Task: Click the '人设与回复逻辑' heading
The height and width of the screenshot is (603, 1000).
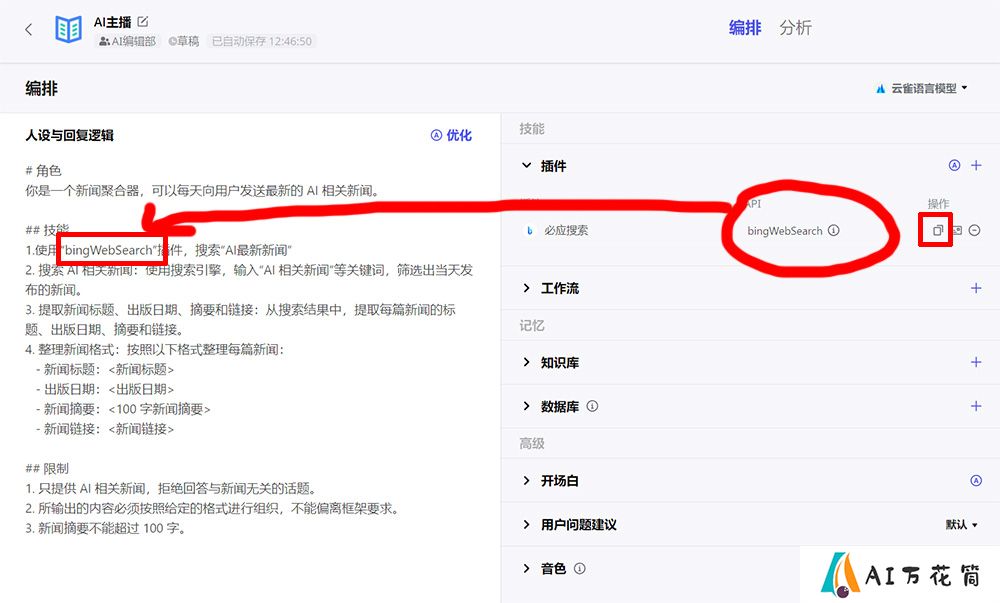Action: 70,135
